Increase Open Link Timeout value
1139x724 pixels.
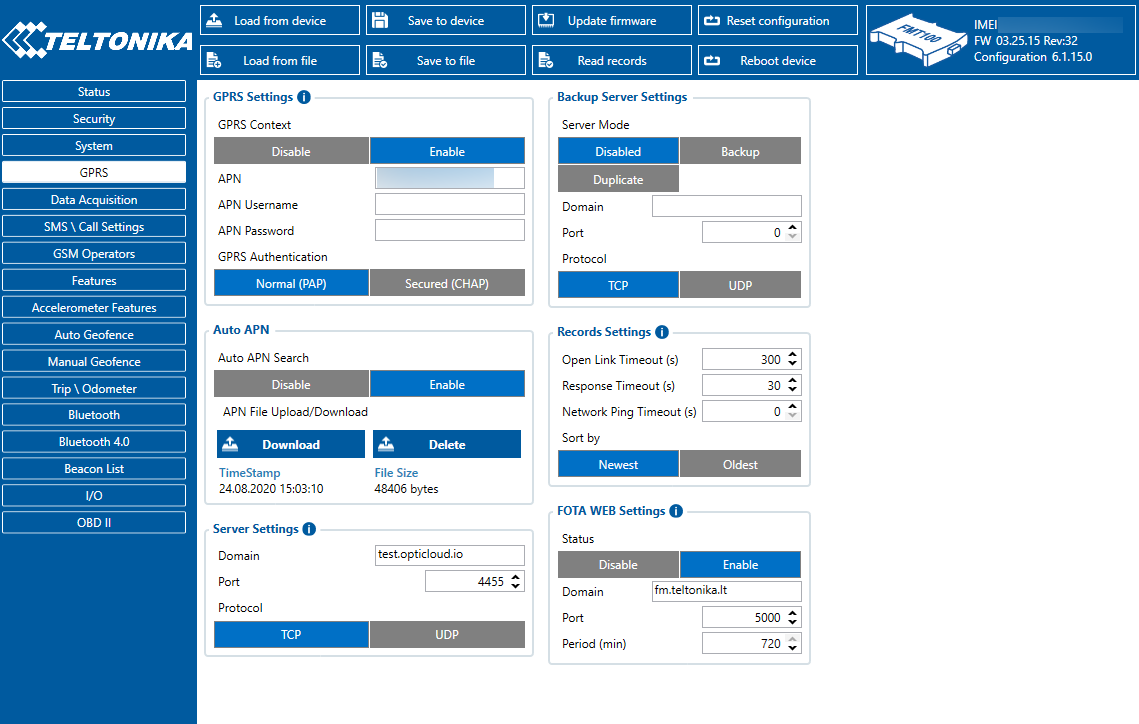pyautogui.click(x=793, y=355)
